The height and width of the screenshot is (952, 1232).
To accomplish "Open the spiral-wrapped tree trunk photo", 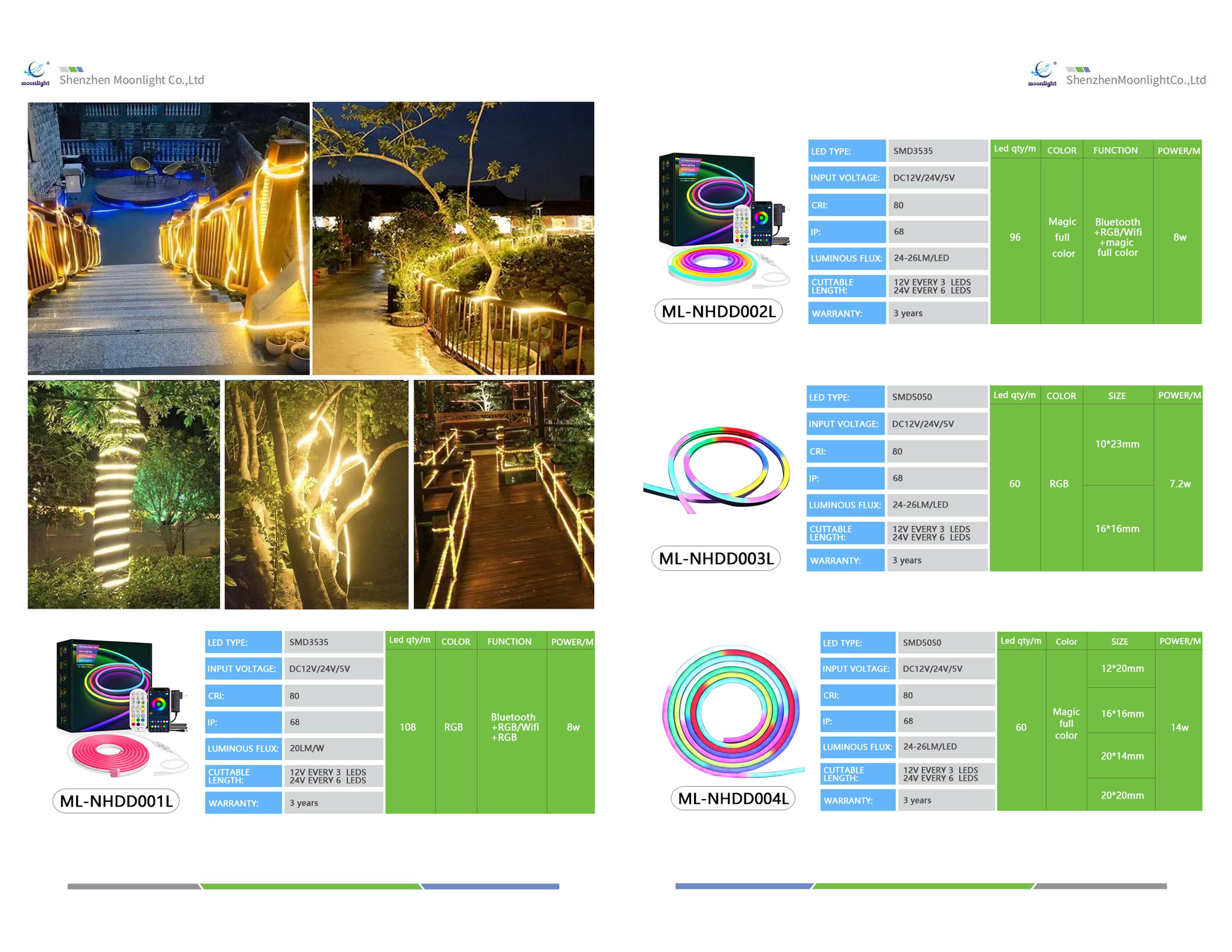I will point(124,494).
